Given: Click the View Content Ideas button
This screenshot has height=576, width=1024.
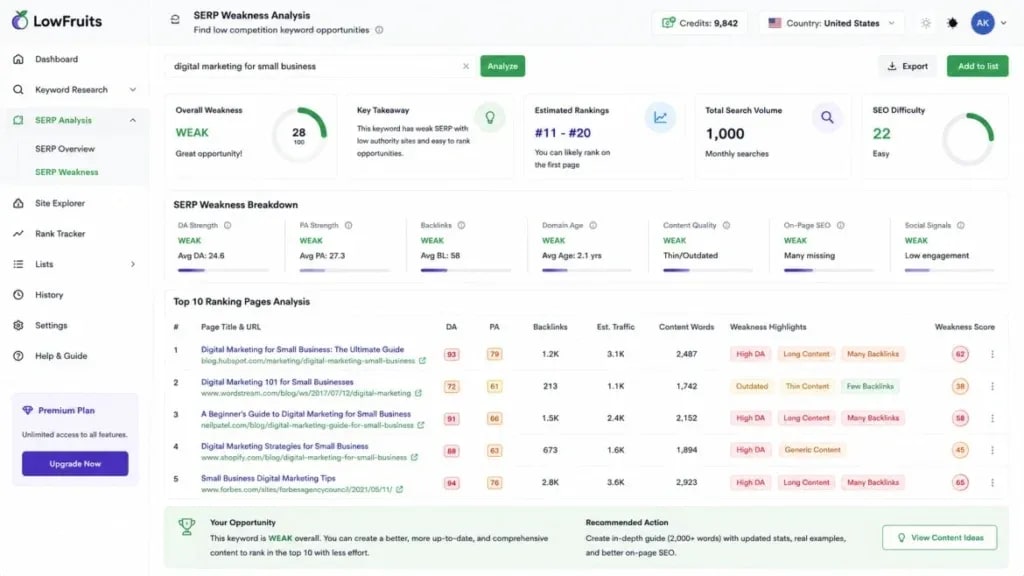Looking at the screenshot, I should pos(939,537).
